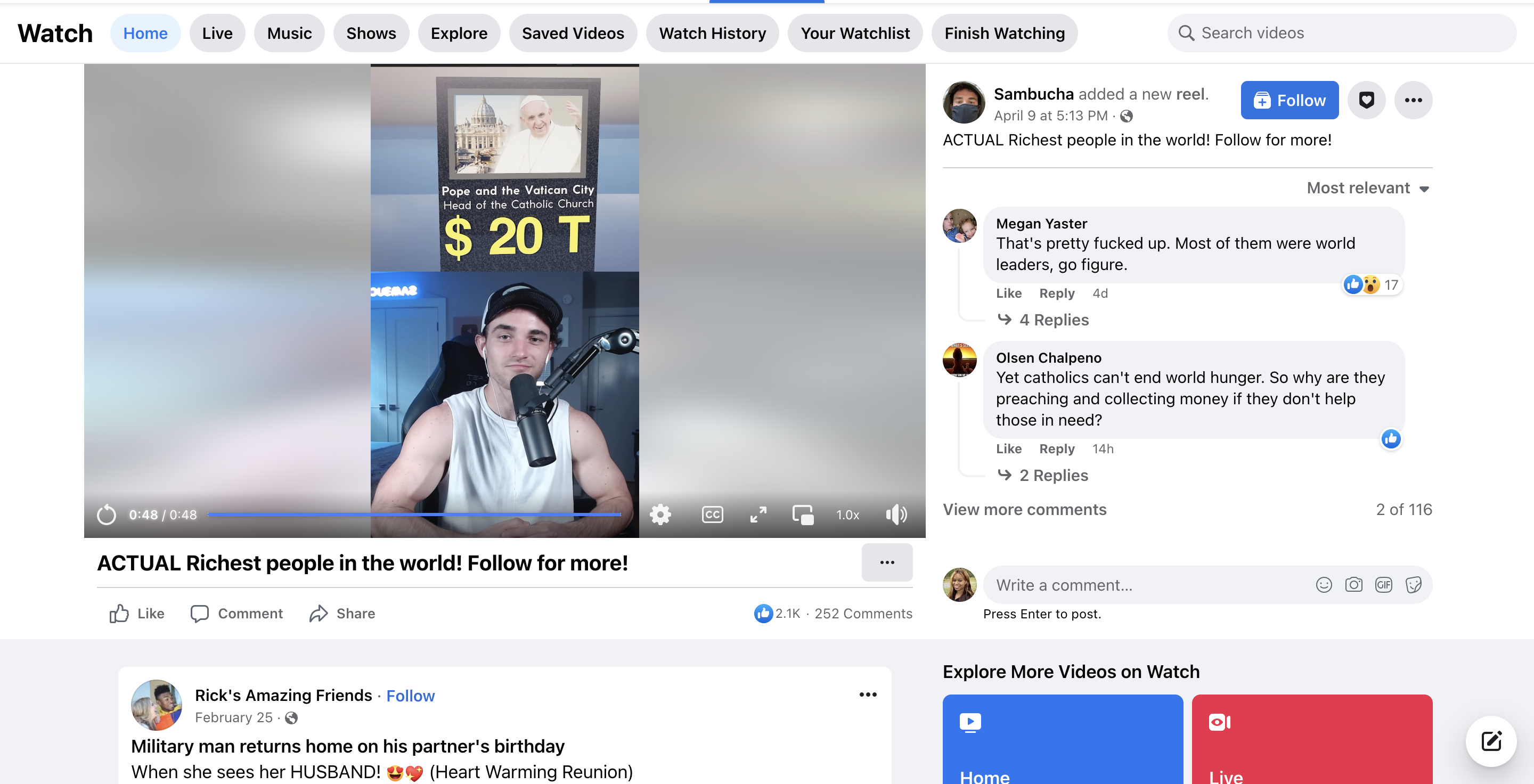Viewport: 1534px width, 784px height.
Task: Expand 4 Replies under Megan Yaster
Action: pyautogui.click(x=1053, y=320)
